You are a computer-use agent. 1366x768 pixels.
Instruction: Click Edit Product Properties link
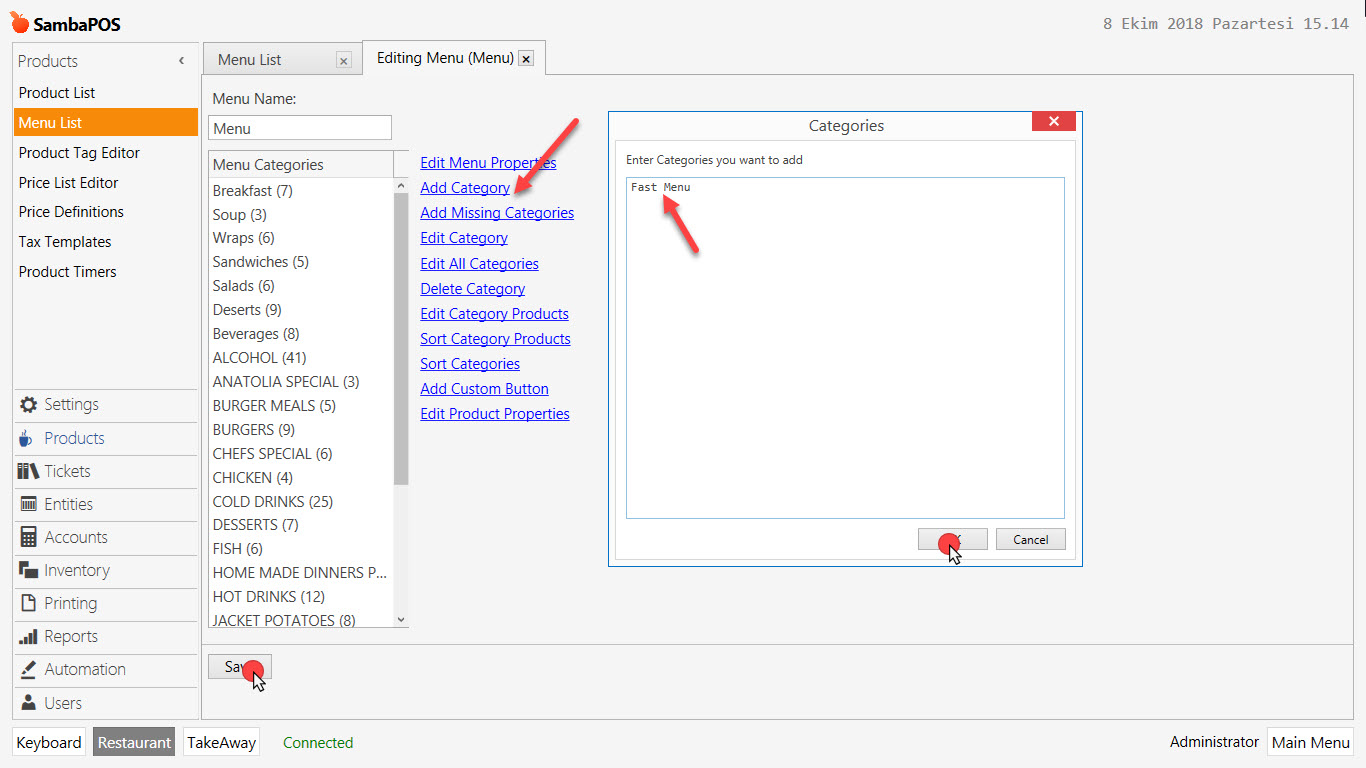(495, 414)
